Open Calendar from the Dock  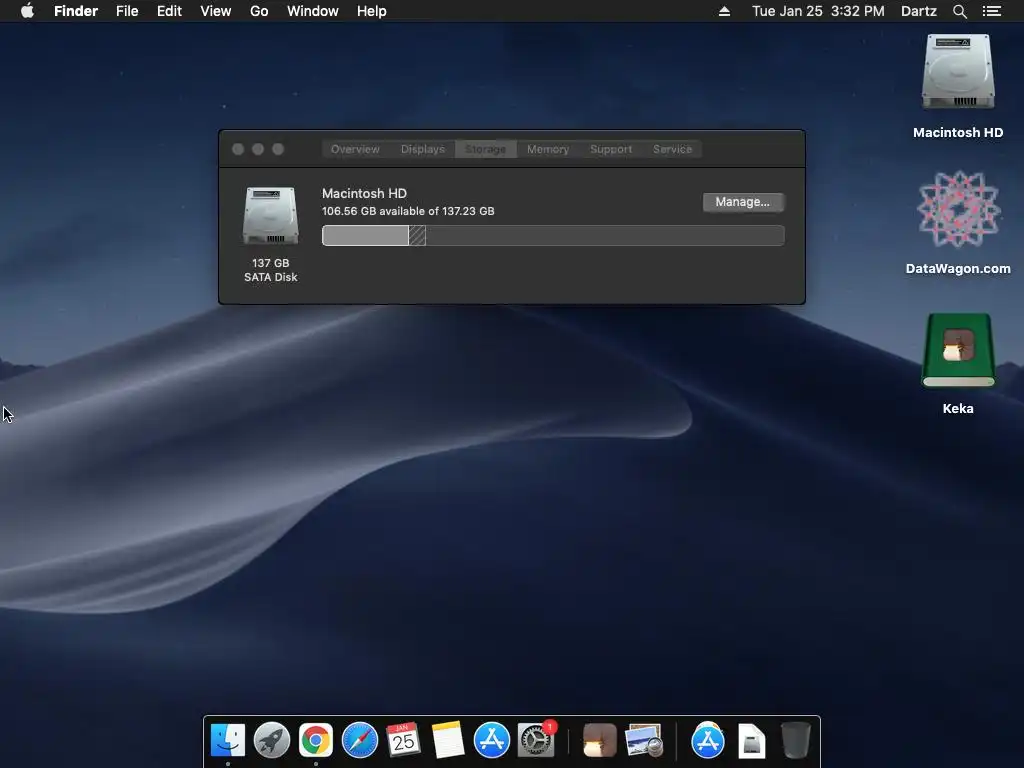click(x=403, y=740)
